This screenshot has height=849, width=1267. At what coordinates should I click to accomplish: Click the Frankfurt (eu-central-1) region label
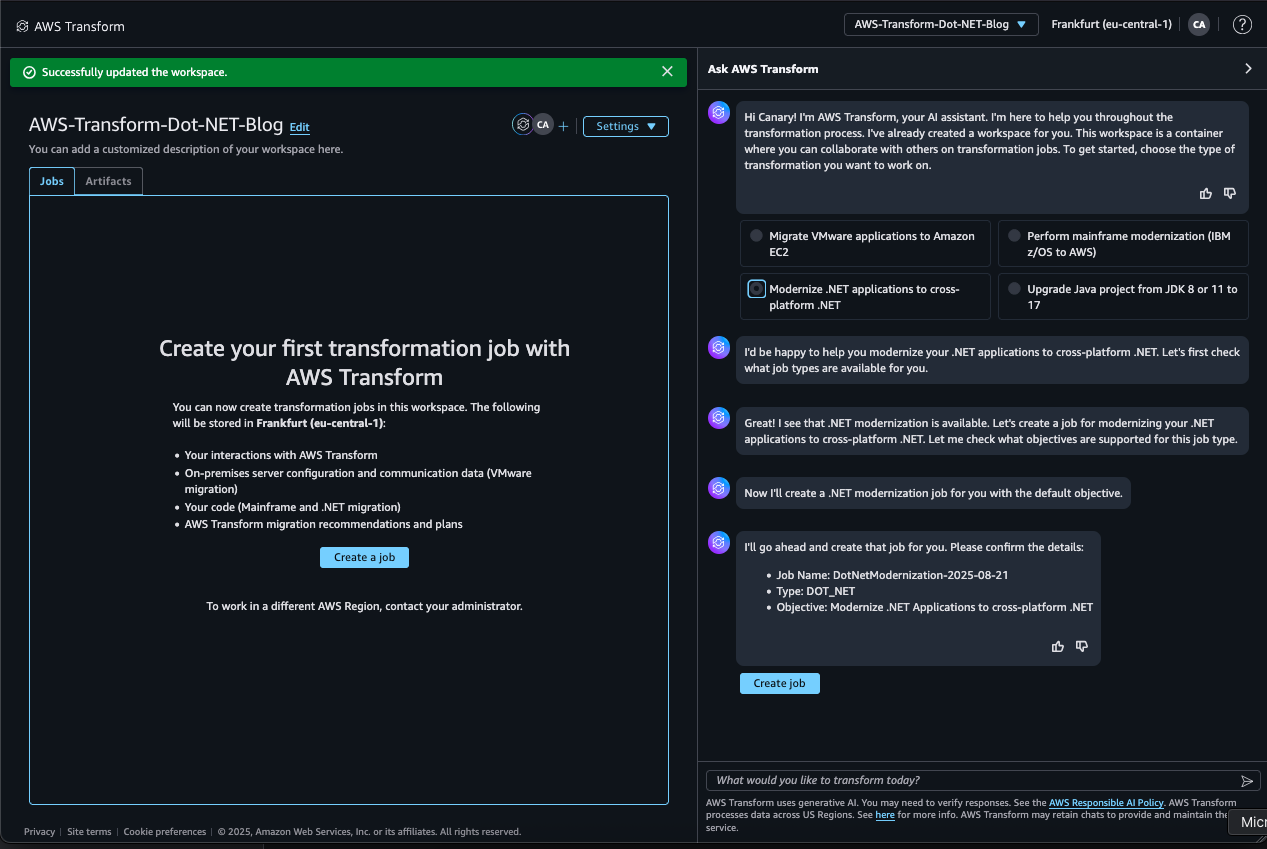(1111, 25)
